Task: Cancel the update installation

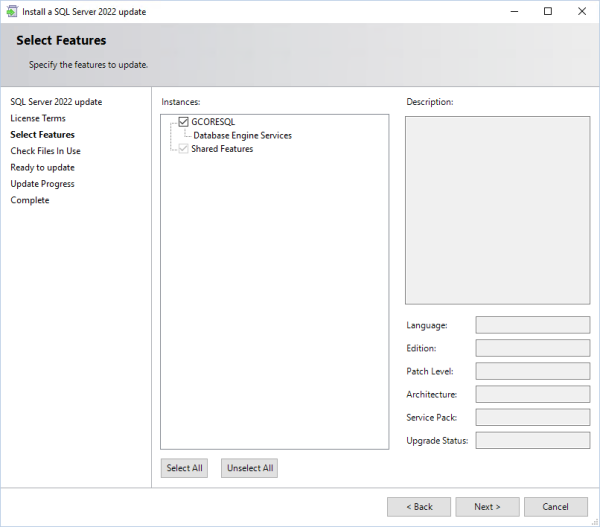Action: tap(555, 507)
